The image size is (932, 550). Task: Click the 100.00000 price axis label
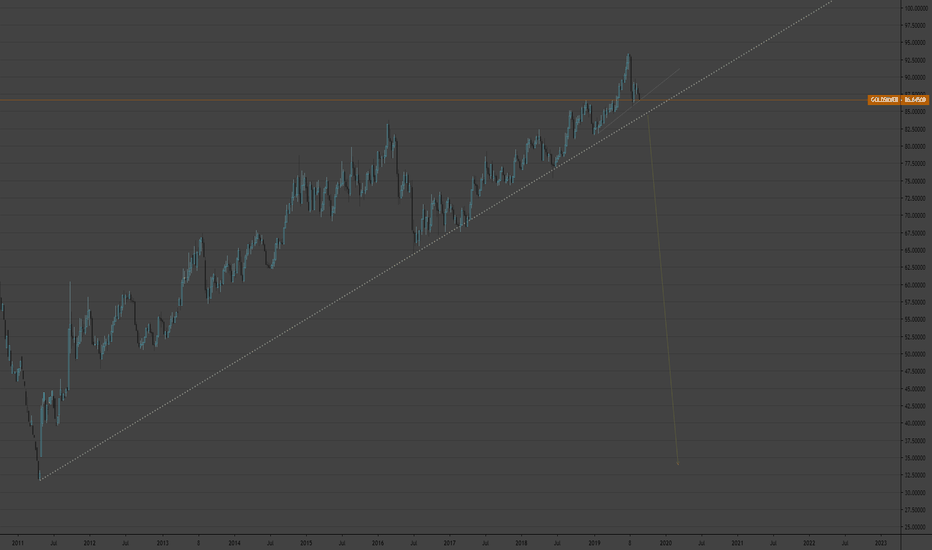tap(915, 8)
